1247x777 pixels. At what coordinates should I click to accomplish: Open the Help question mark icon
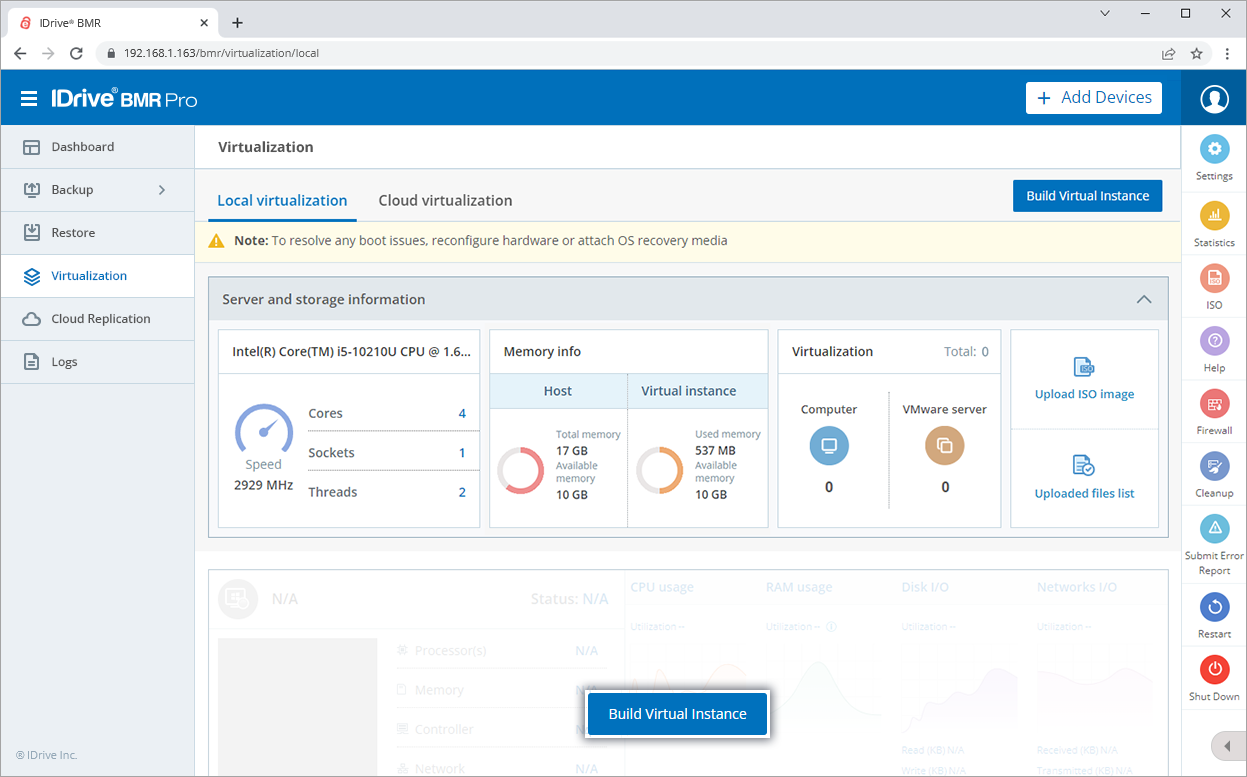(1214, 342)
